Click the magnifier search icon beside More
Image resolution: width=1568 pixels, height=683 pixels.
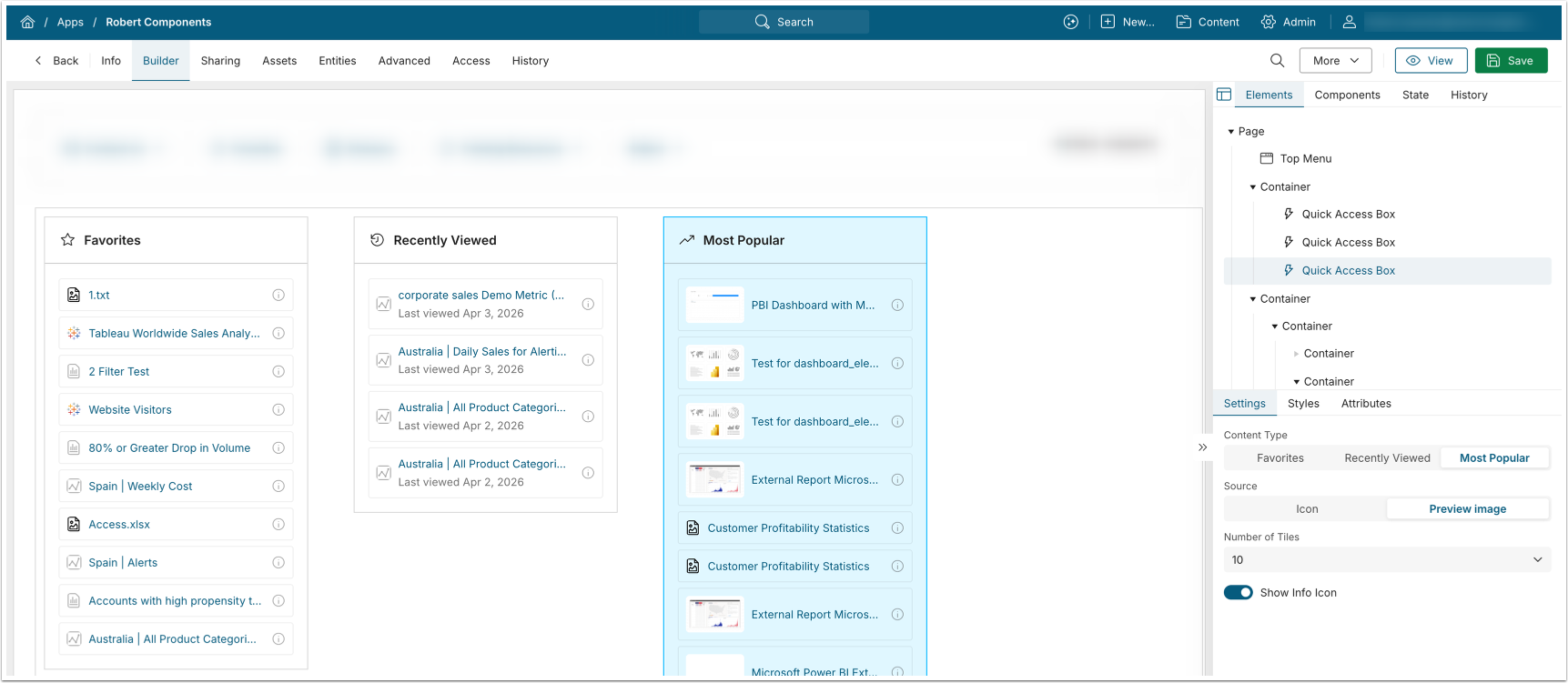[1277, 61]
